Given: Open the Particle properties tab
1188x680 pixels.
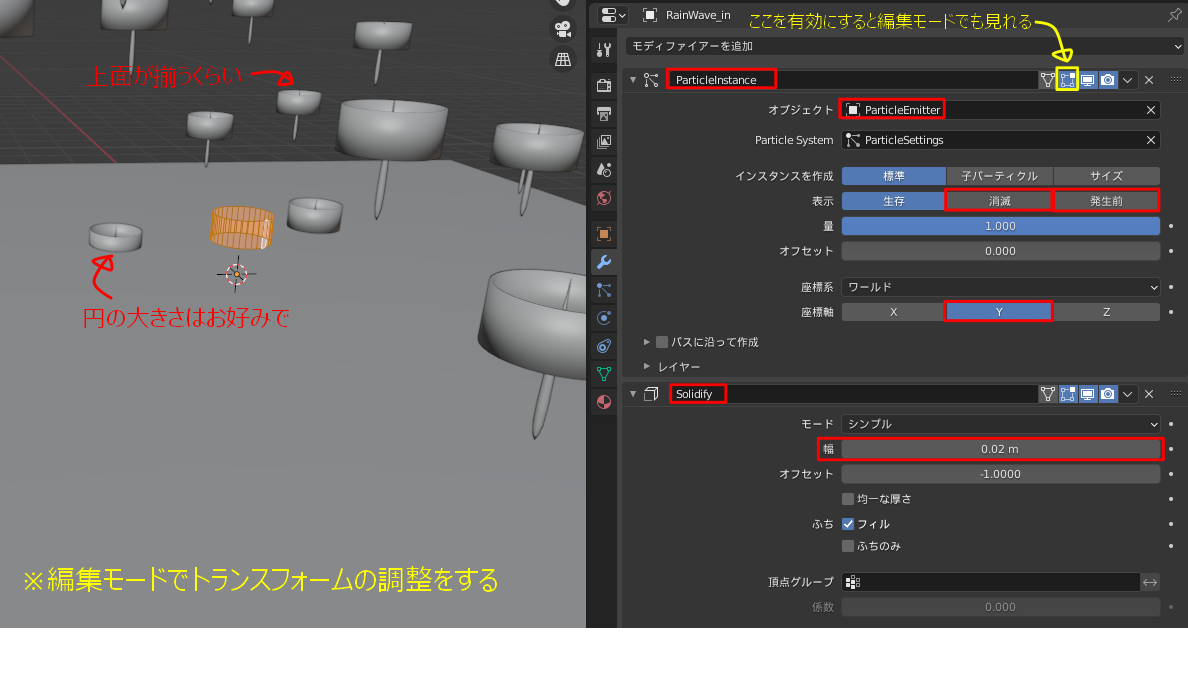Looking at the screenshot, I should pos(602,290).
